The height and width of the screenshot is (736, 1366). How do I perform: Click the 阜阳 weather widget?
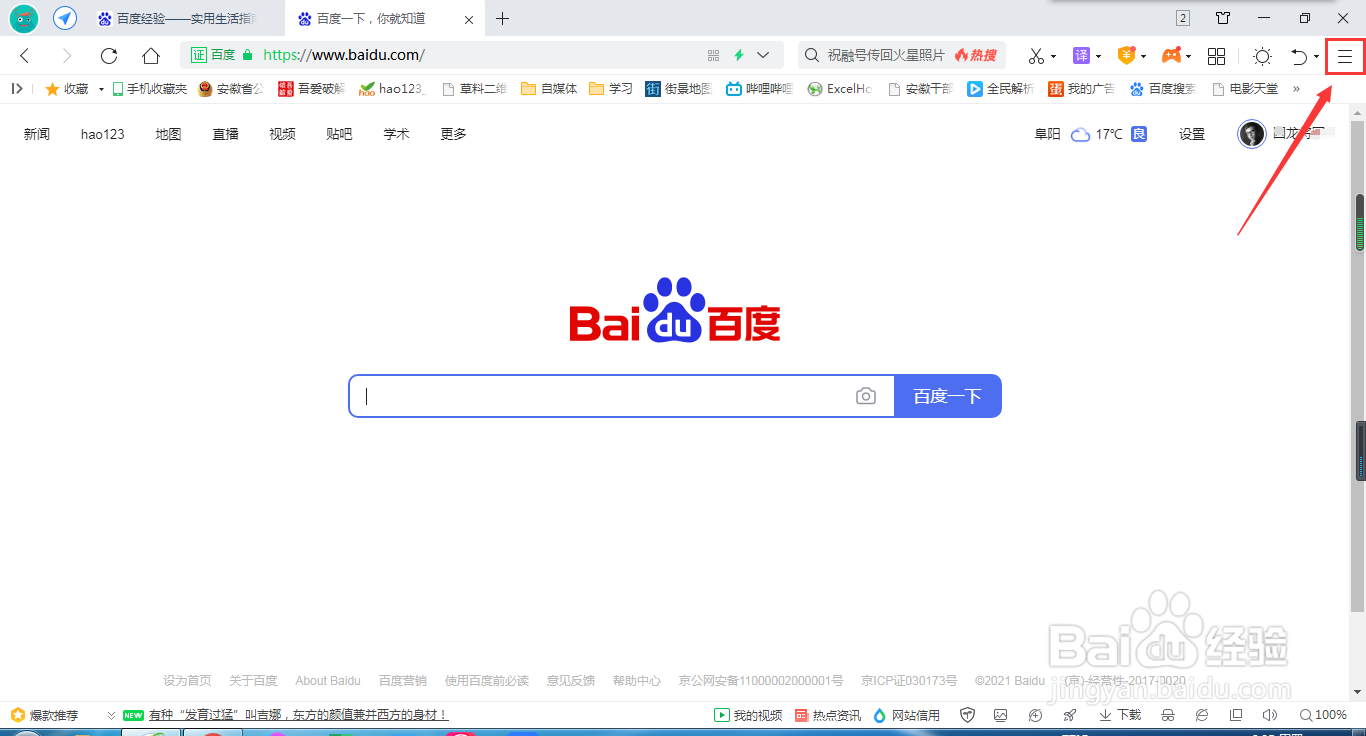1090,134
